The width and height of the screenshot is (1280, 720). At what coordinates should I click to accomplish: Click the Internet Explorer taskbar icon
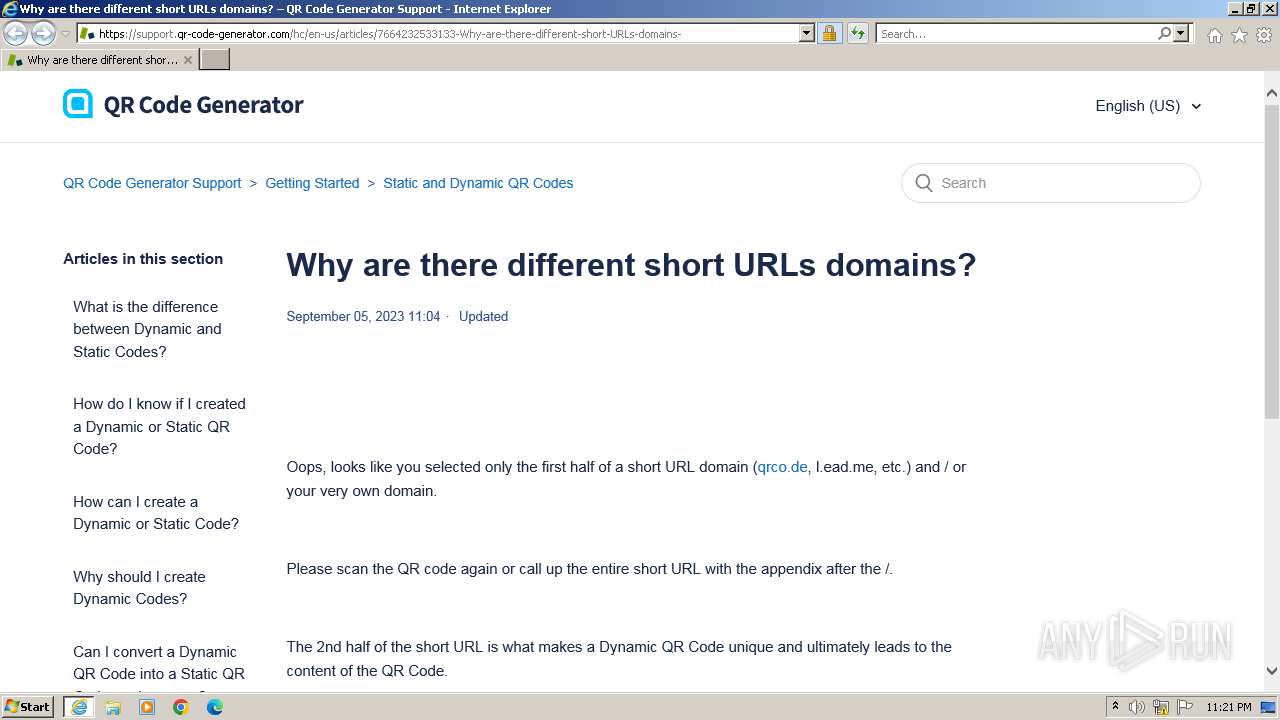pos(79,707)
